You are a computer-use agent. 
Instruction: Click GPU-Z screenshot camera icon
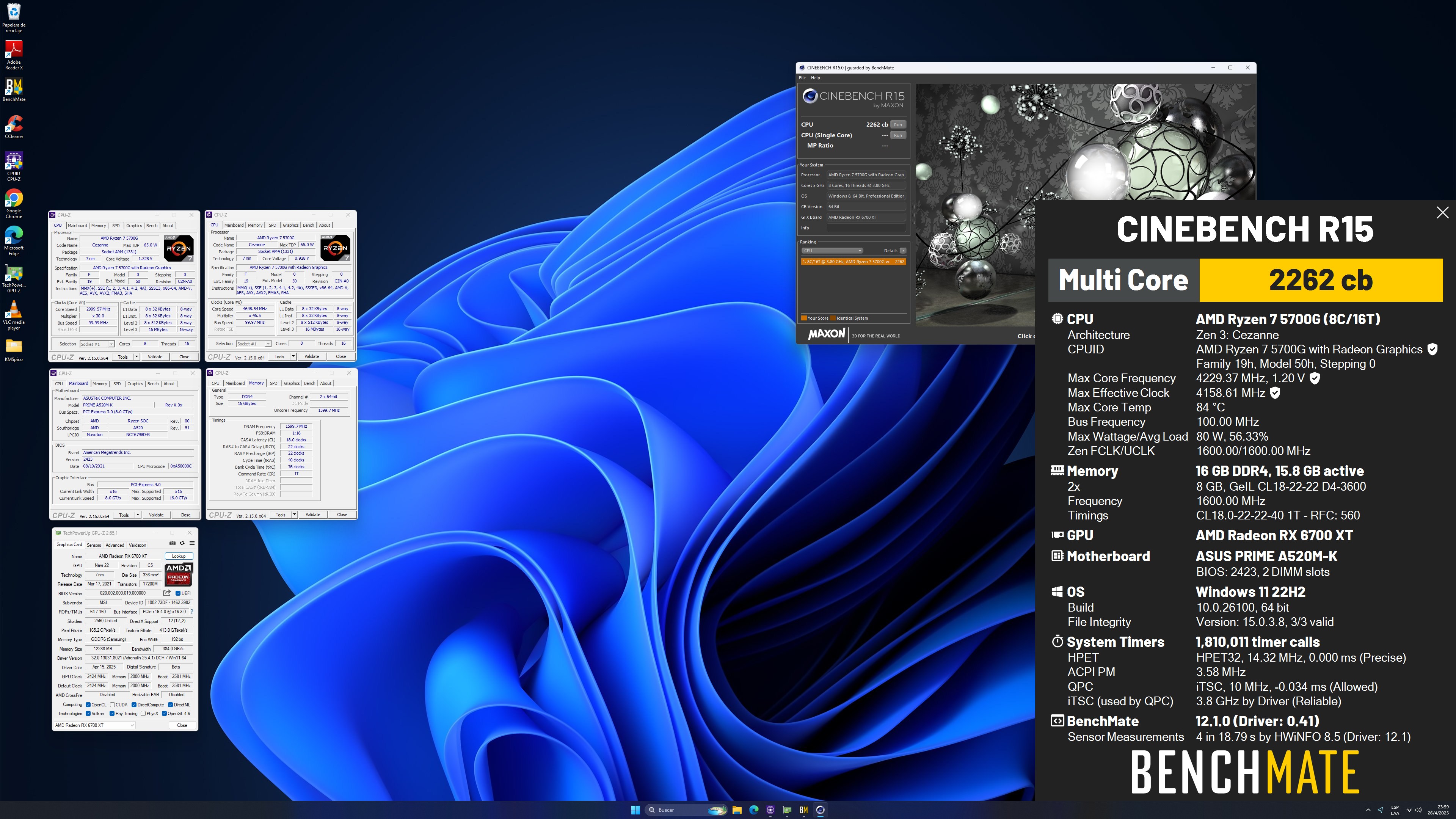pyautogui.click(x=173, y=543)
